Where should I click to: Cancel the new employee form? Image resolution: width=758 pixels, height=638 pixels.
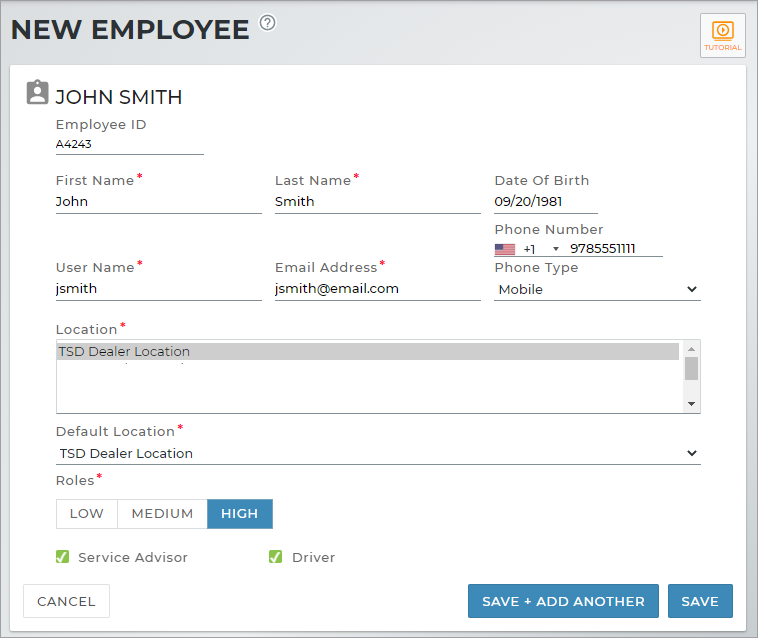tap(66, 601)
